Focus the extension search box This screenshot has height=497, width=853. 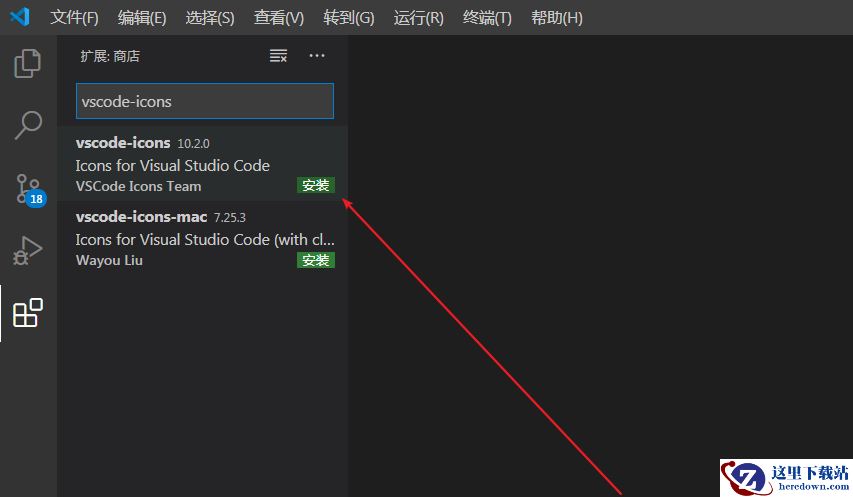click(x=205, y=101)
